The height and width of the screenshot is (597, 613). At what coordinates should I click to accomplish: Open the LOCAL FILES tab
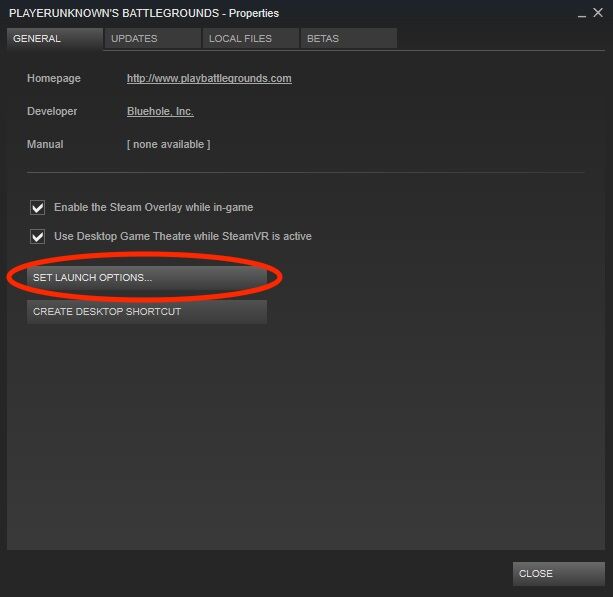pos(251,38)
